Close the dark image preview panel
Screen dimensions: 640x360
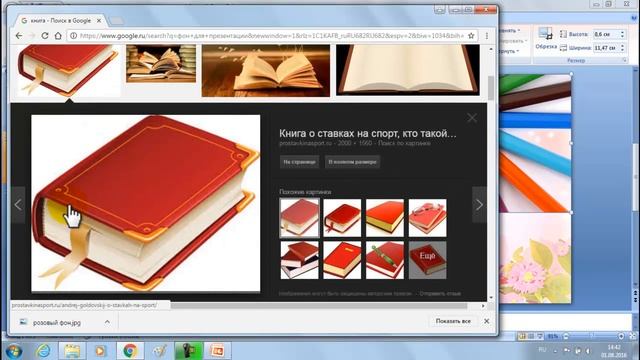click(x=472, y=118)
